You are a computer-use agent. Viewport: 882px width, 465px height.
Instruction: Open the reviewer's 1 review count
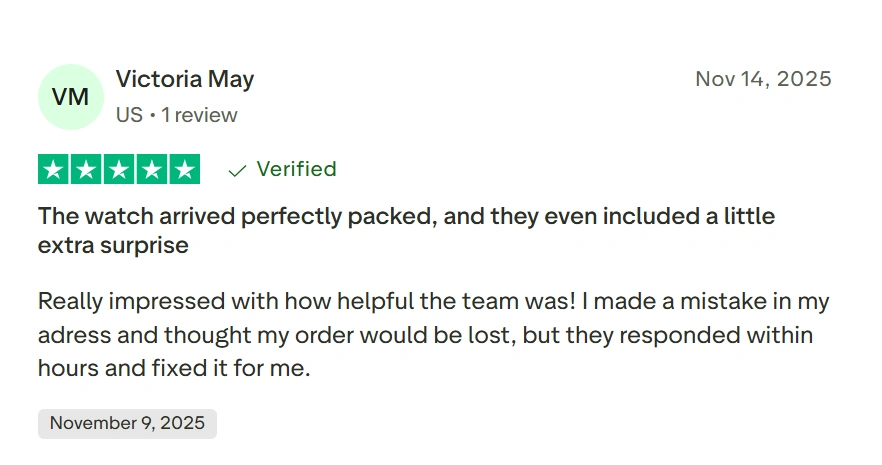click(199, 115)
